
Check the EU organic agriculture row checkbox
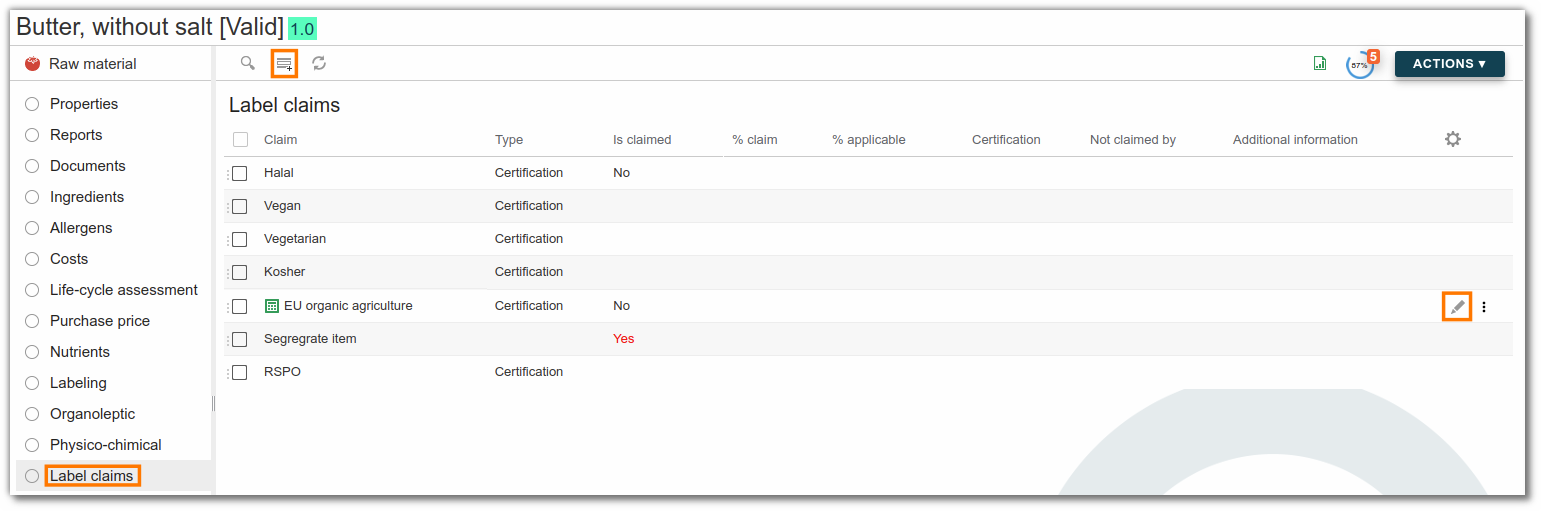[x=239, y=306]
